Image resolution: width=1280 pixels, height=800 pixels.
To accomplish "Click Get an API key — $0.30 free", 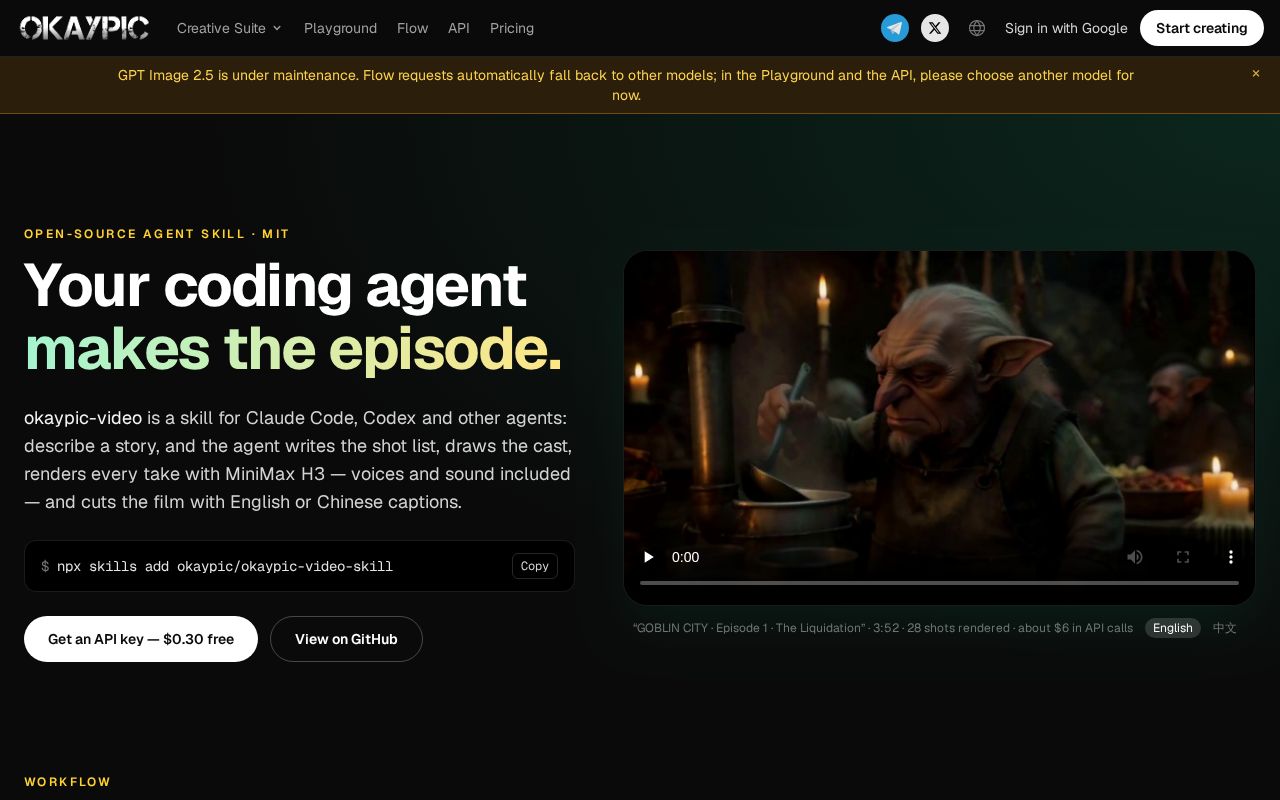I will click(x=141, y=639).
